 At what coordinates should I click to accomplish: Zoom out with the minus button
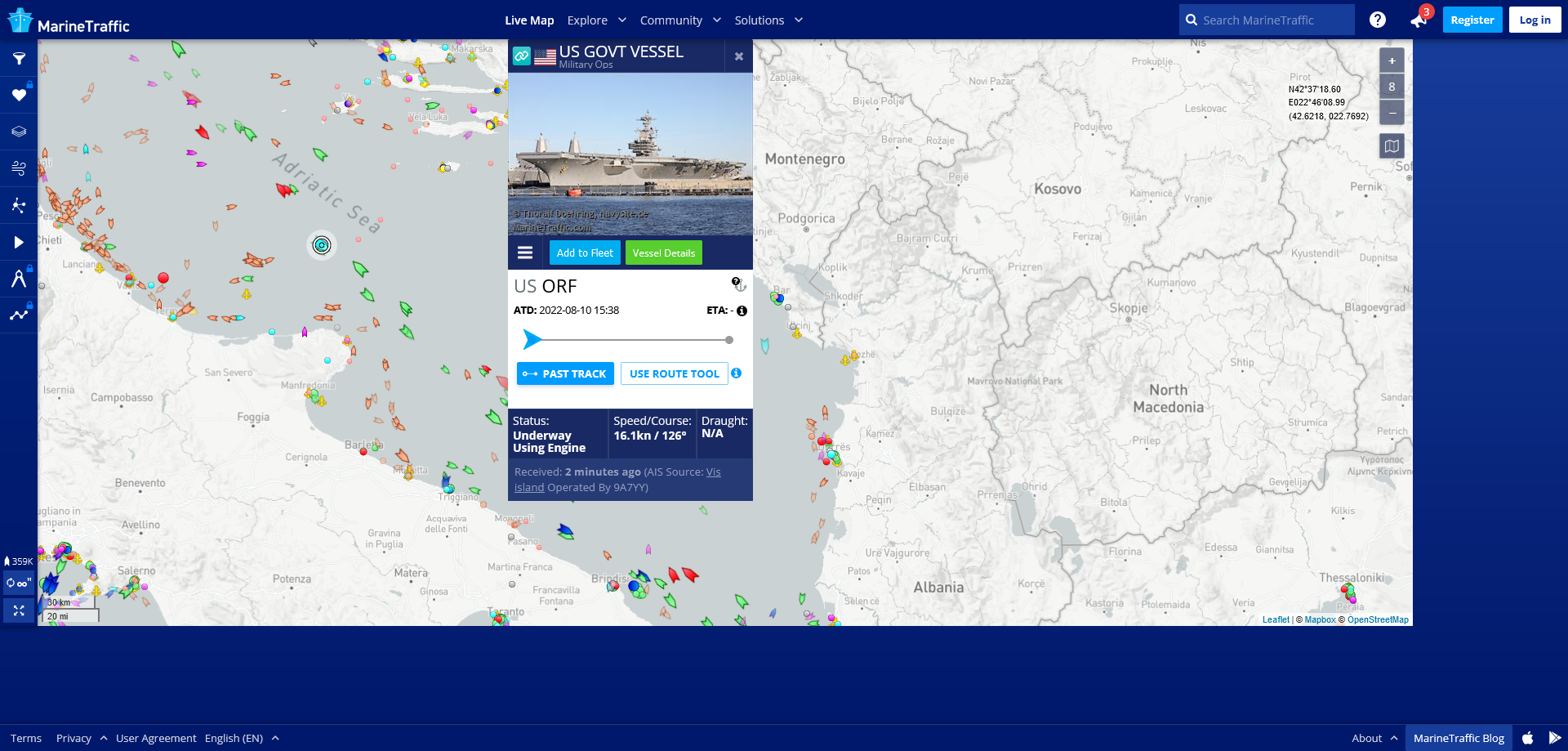click(1392, 112)
